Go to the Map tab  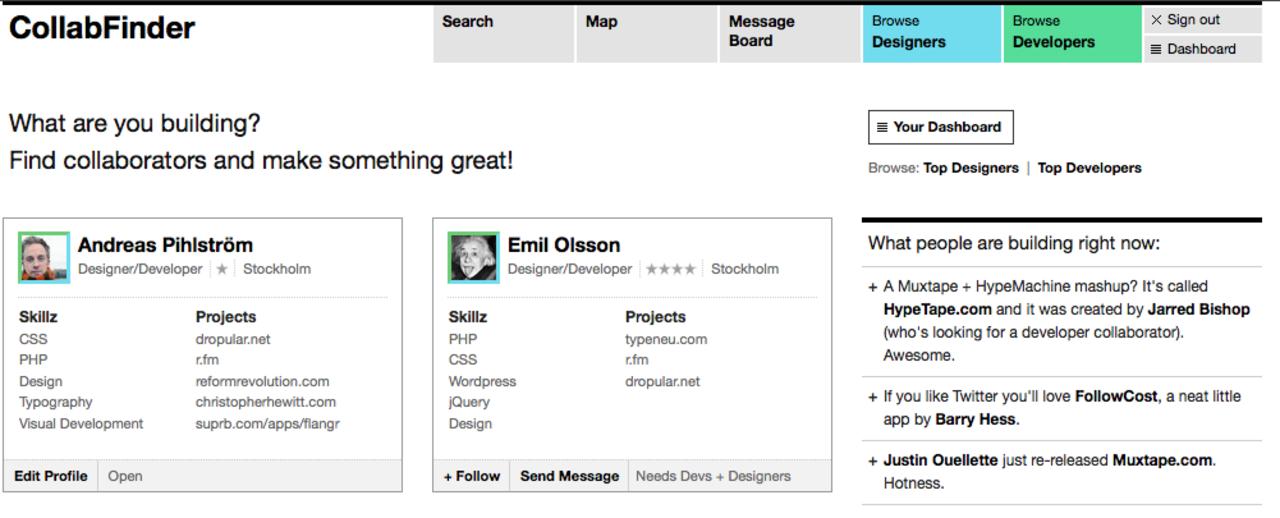pos(646,33)
